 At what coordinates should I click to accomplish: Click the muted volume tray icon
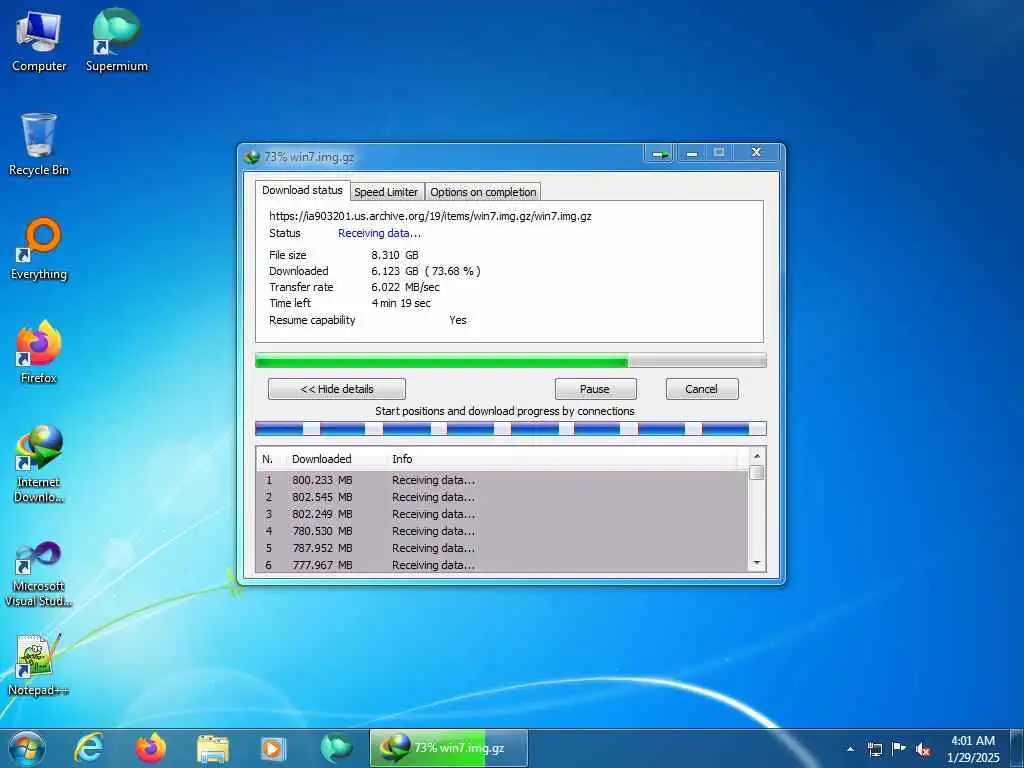923,749
